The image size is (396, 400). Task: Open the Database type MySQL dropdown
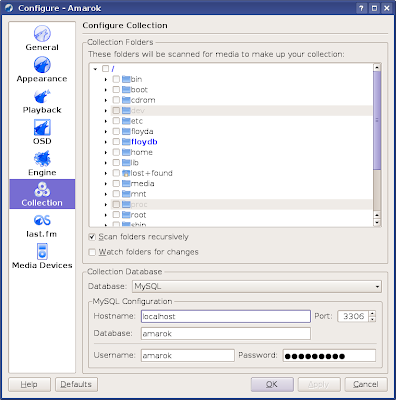[x=257, y=286]
